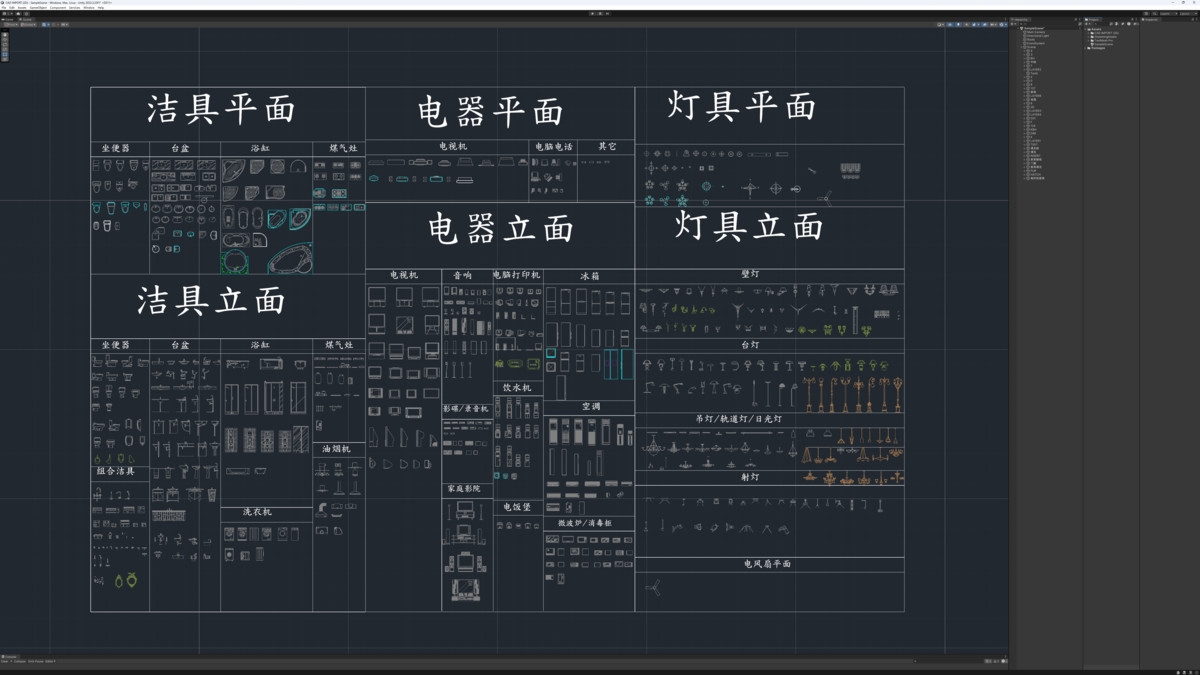Open Scene draw mode dropdown
Screen dimensions: 1200x675
coord(940,24)
